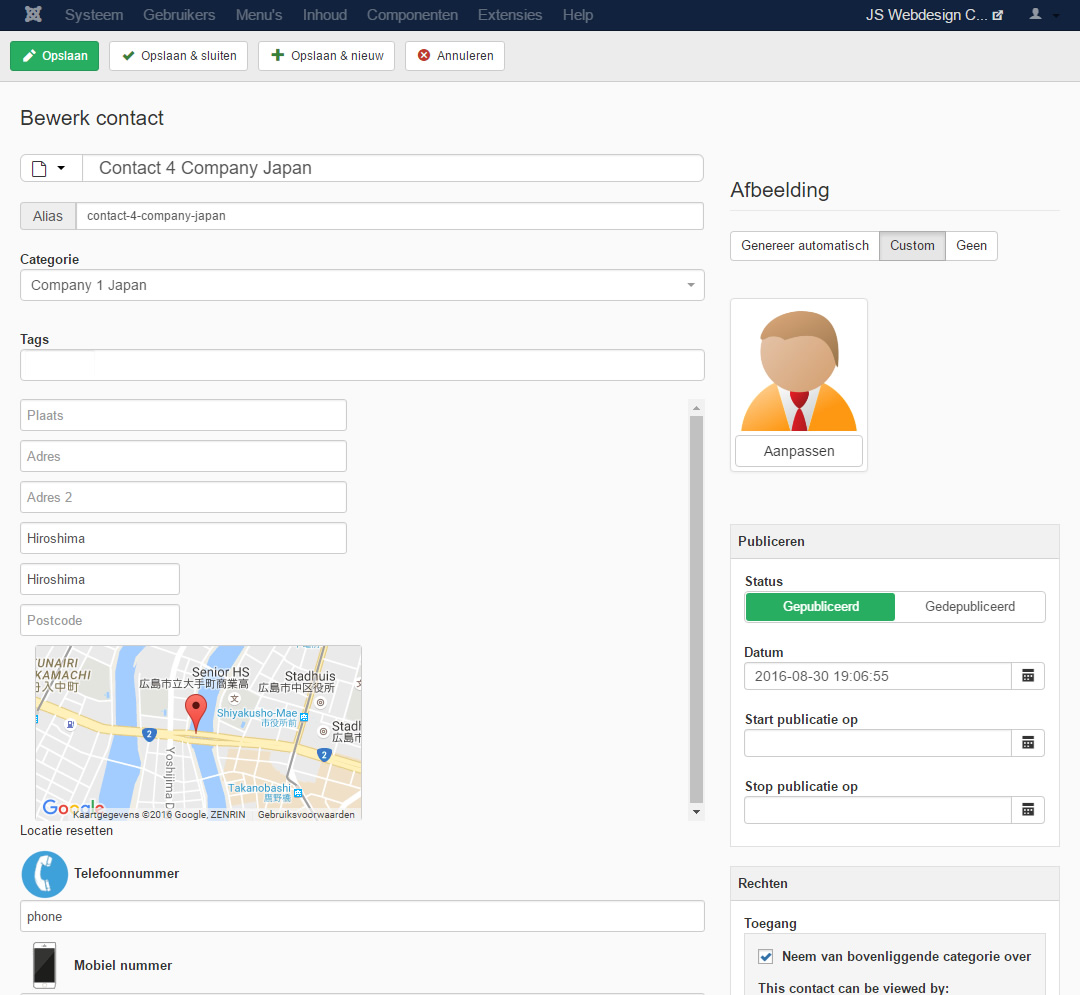The width and height of the screenshot is (1080, 995).
Task: Click the Opslaan & sluiten button
Action: 179,56
